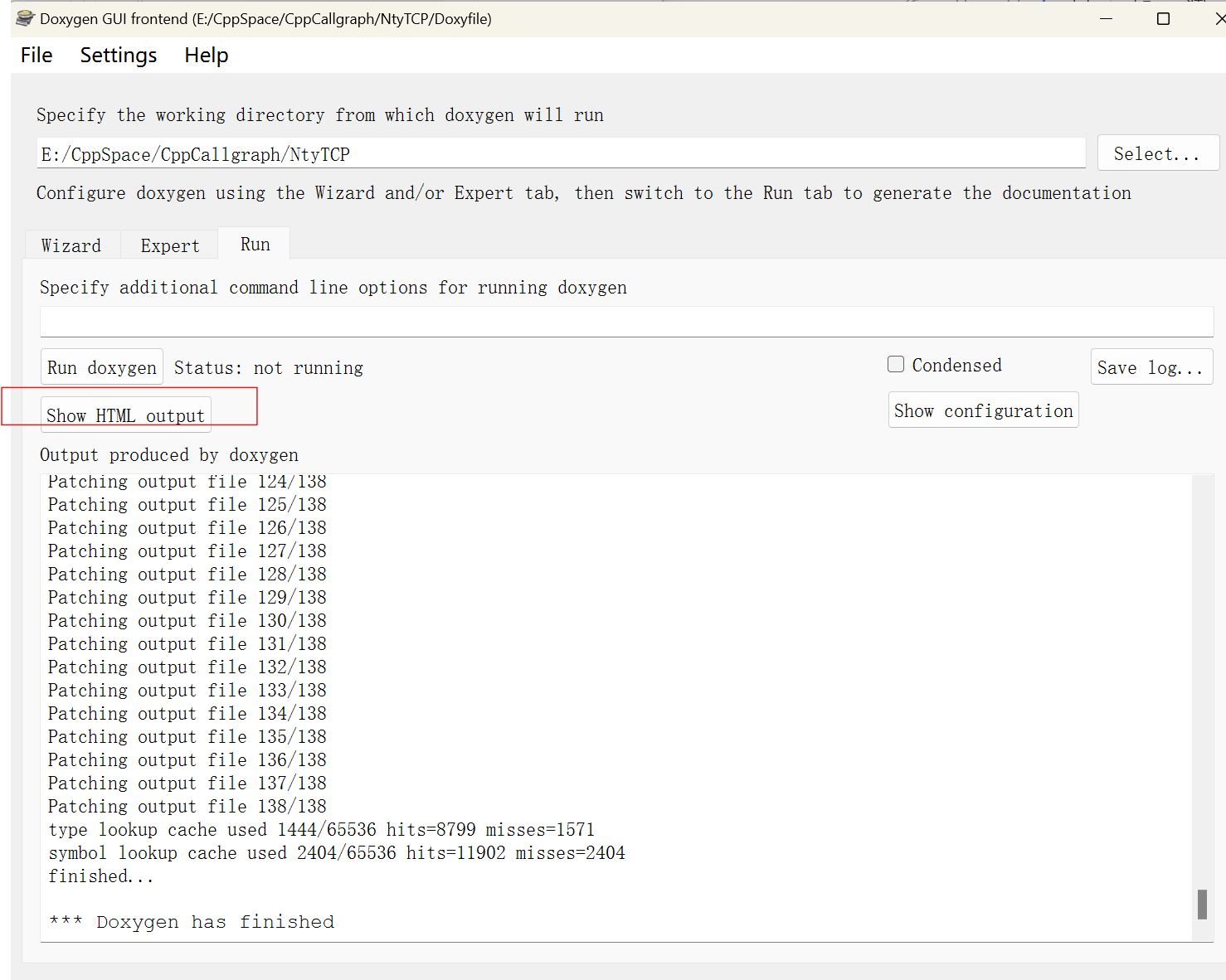This screenshot has height=980, width=1226.
Task: Click the Select... directory button
Action: 1158,153
